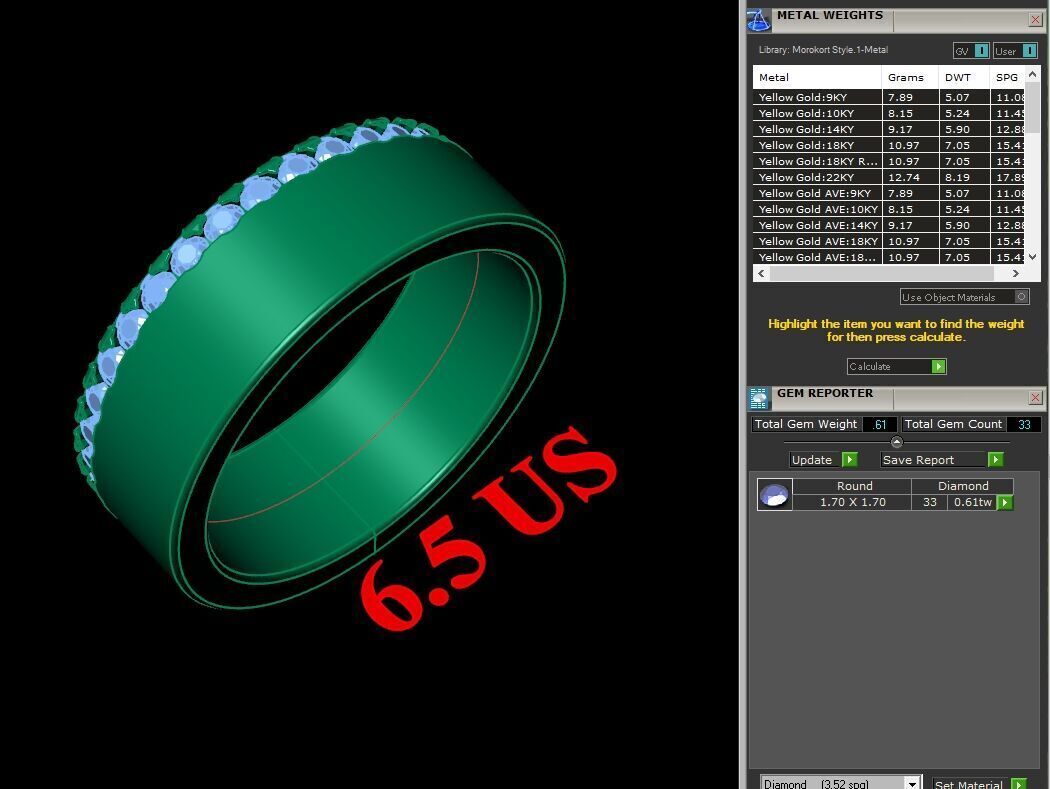Click the Total Gem Count value 33
The width and height of the screenshot is (1050, 789).
(x=1024, y=424)
